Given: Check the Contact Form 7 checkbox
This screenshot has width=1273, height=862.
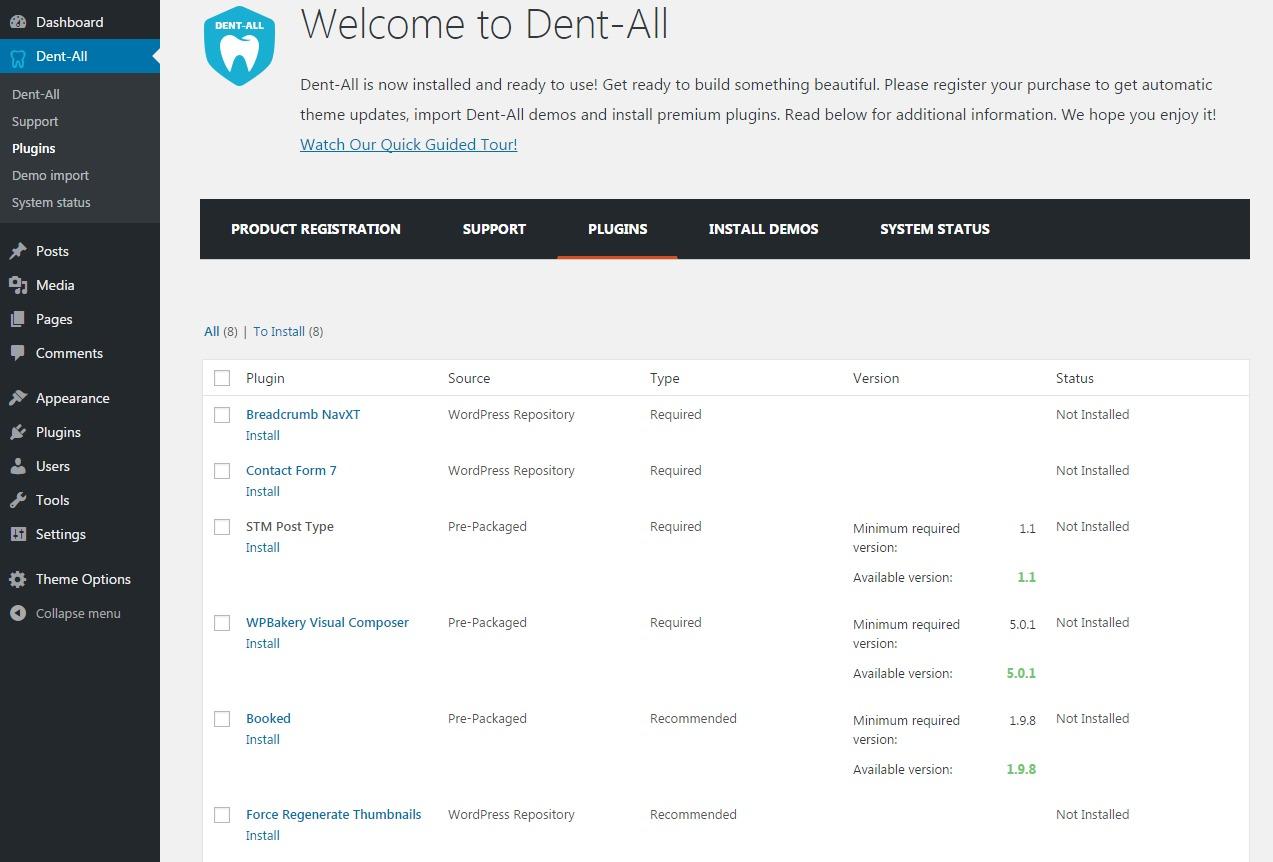Looking at the screenshot, I should pos(222,471).
